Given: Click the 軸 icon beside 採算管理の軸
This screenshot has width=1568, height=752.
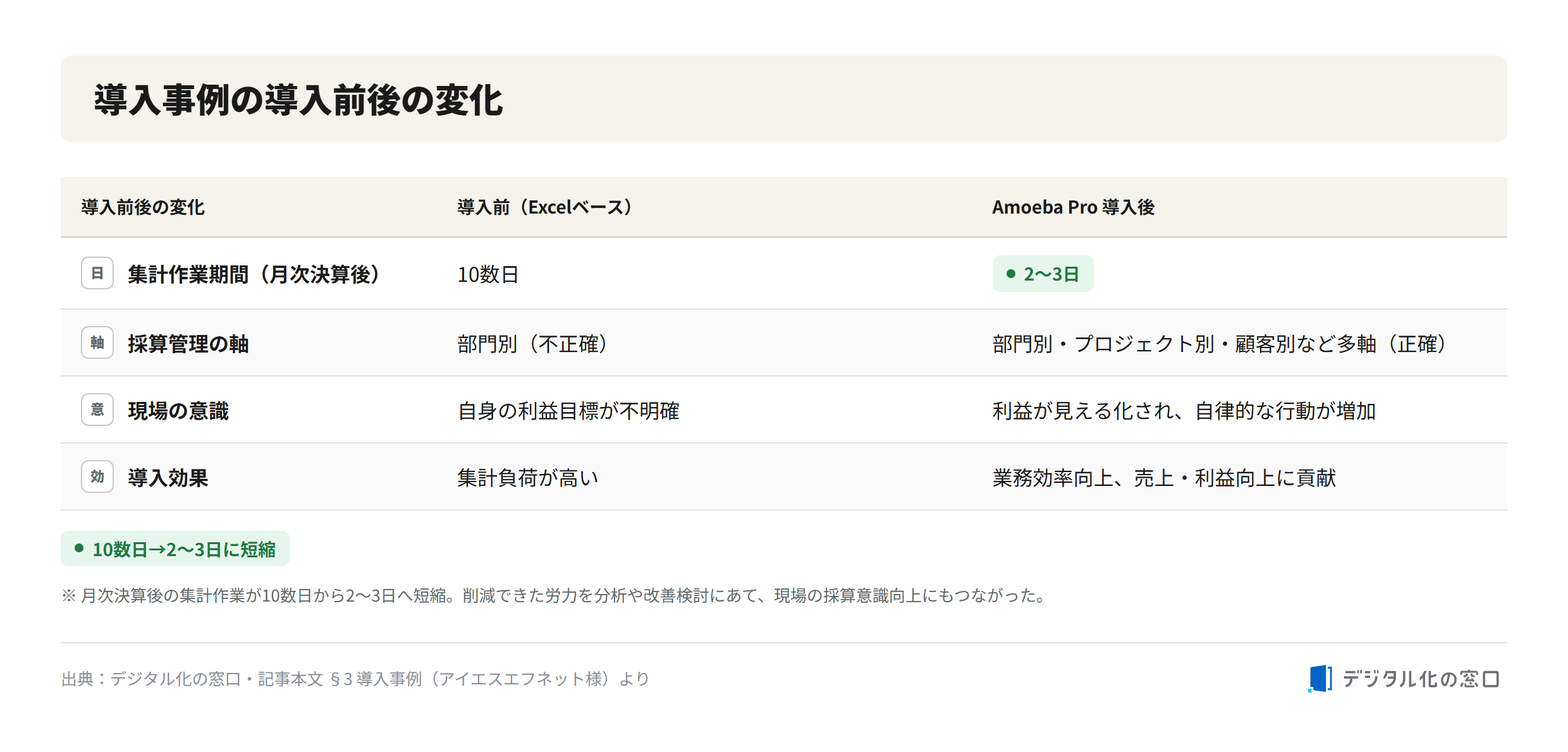Looking at the screenshot, I should [x=97, y=343].
